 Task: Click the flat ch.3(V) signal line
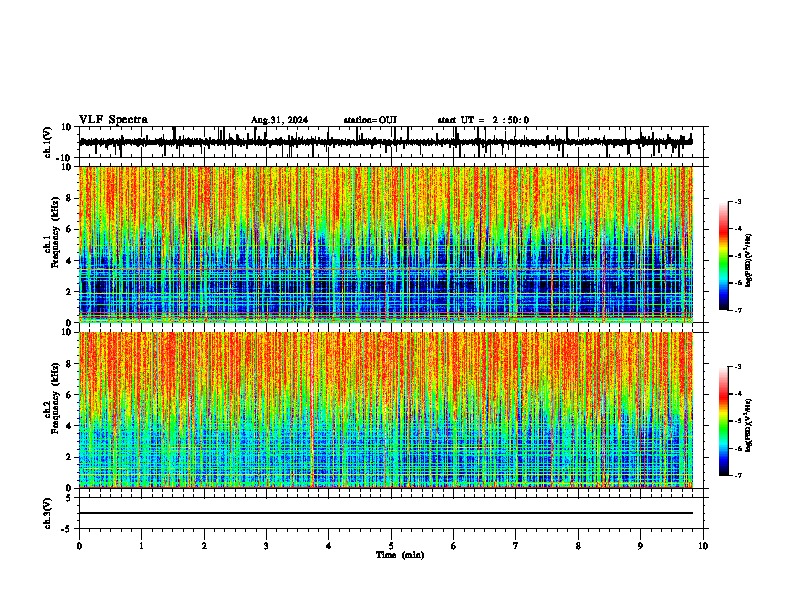[386, 513]
